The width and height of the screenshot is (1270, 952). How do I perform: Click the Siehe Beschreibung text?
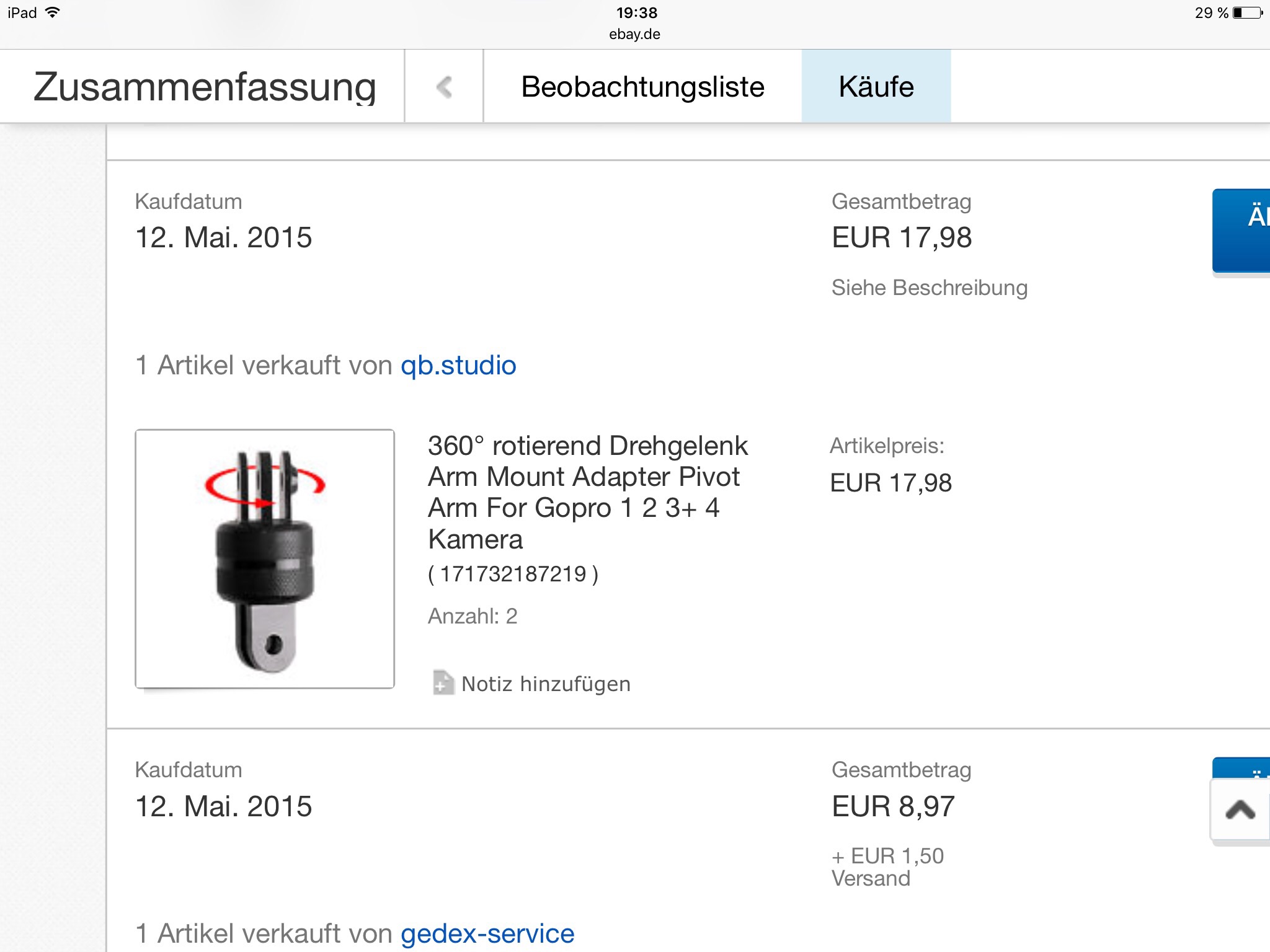[x=929, y=288]
